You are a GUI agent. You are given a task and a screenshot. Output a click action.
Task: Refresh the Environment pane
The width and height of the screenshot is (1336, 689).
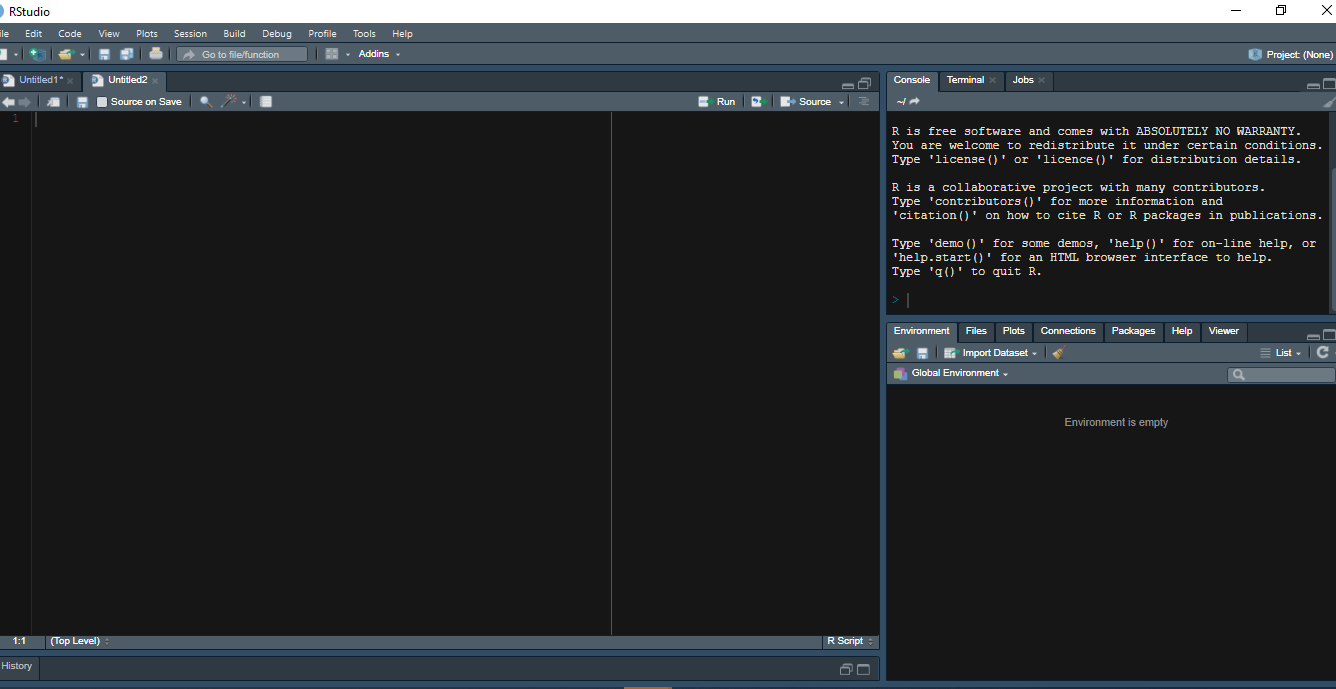[1322, 353]
